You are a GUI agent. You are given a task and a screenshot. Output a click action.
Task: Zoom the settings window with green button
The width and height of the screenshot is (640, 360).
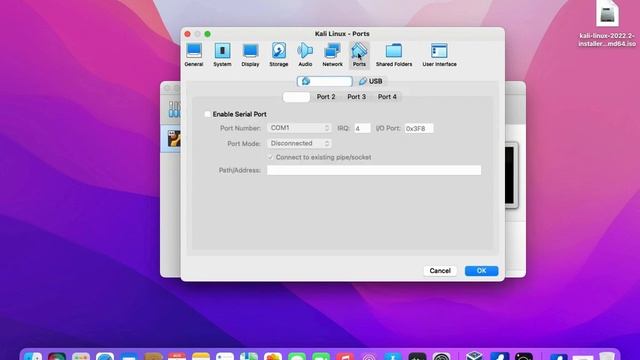coord(207,34)
